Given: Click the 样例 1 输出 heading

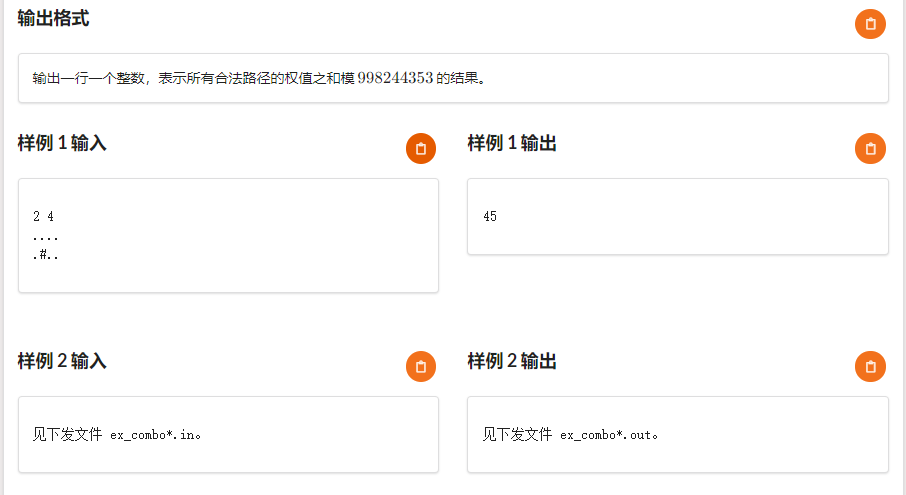Looking at the screenshot, I should coord(512,143).
